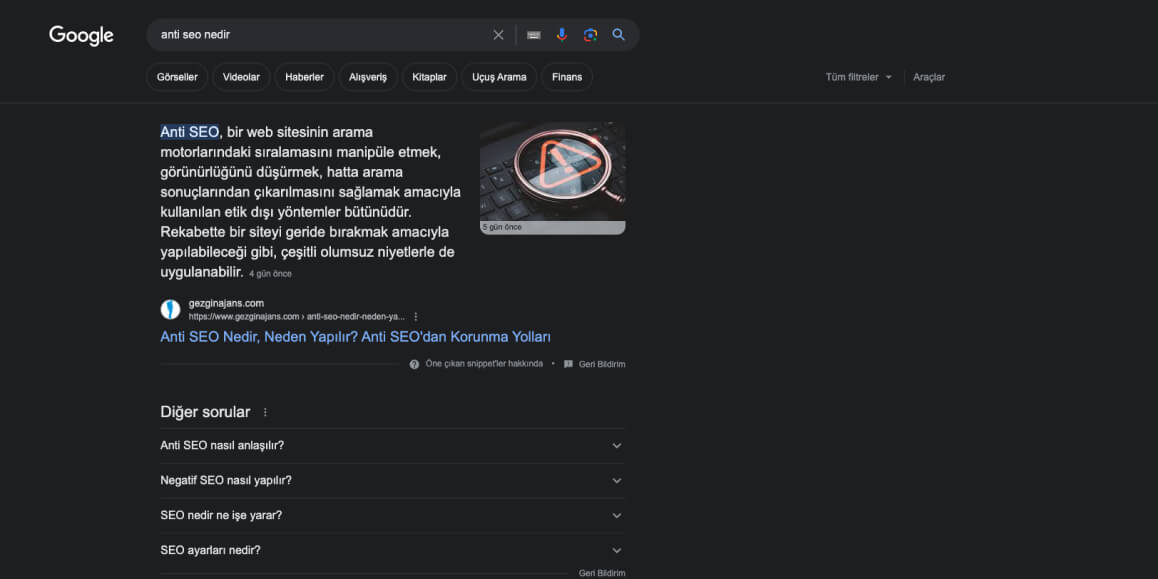The height and width of the screenshot is (579, 1158).
Task: Click 'Öne çıkan snippet'ler hakkında' link
Action: (484, 364)
